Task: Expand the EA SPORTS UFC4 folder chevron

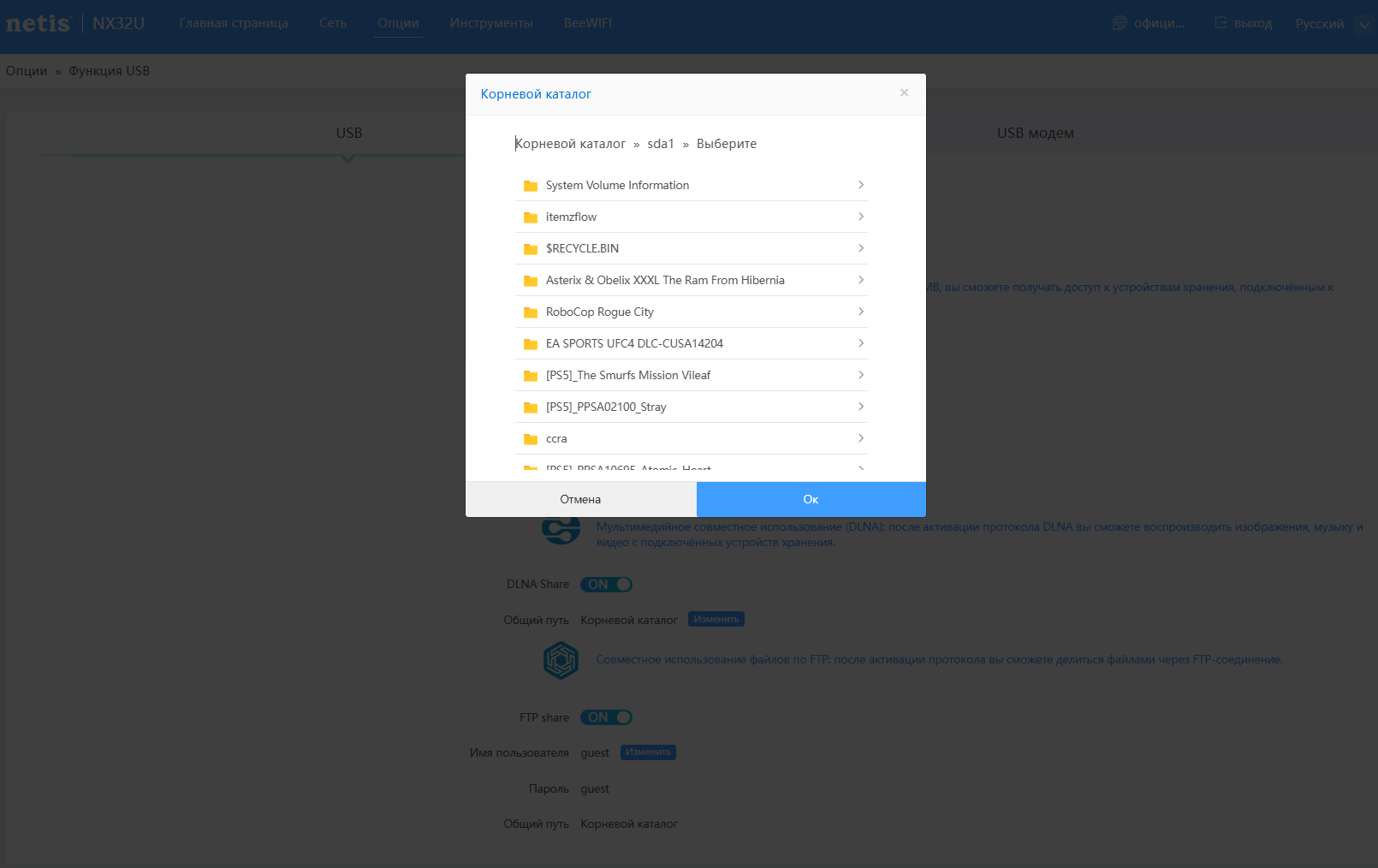Action: tap(861, 343)
